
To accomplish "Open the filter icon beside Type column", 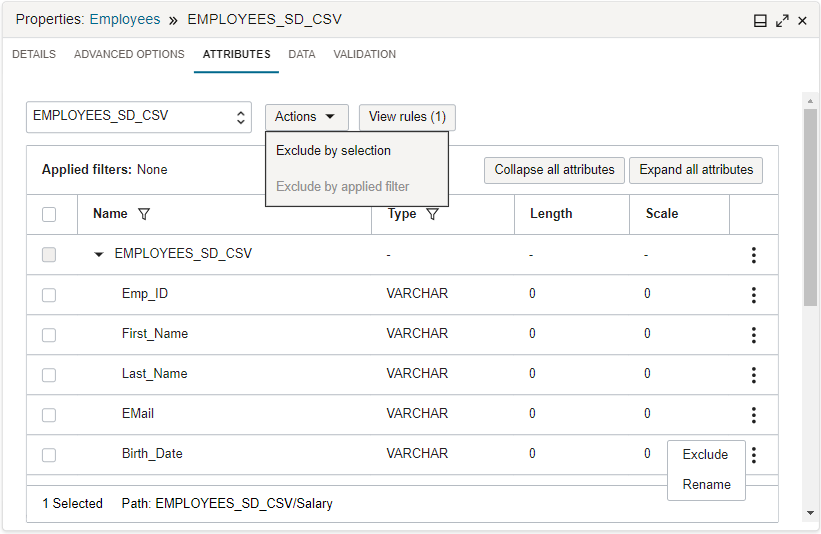I will [432, 214].
